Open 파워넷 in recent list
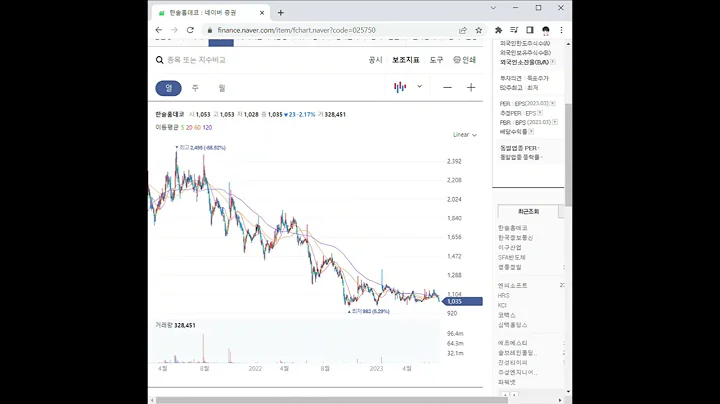The image size is (720, 404). coord(506,382)
